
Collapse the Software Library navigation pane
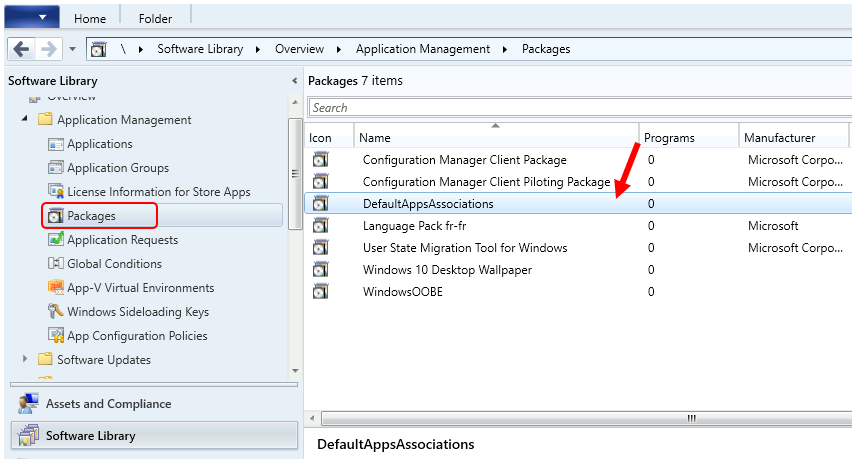(295, 81)
